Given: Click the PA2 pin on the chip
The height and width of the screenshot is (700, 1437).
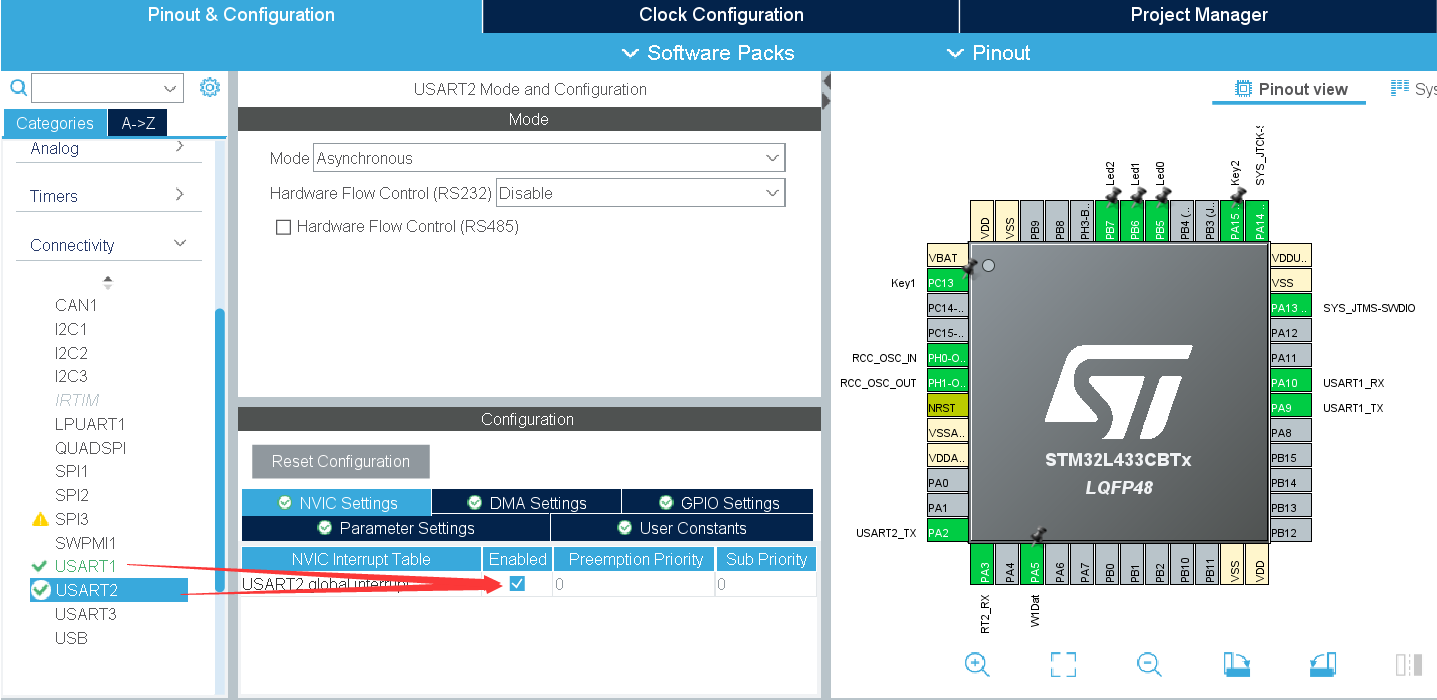Looking at the screenshot, I should tap(948, 532).
